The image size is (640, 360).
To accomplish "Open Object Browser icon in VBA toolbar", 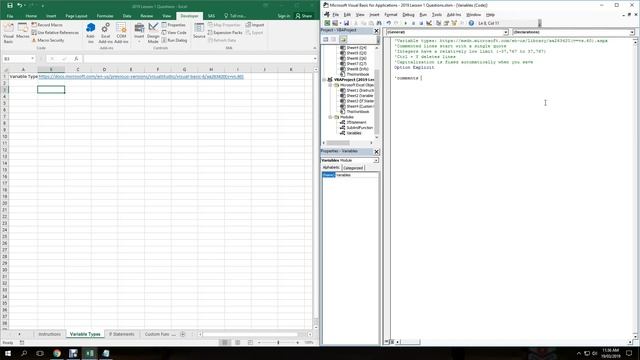I will (x=454, y=23).
